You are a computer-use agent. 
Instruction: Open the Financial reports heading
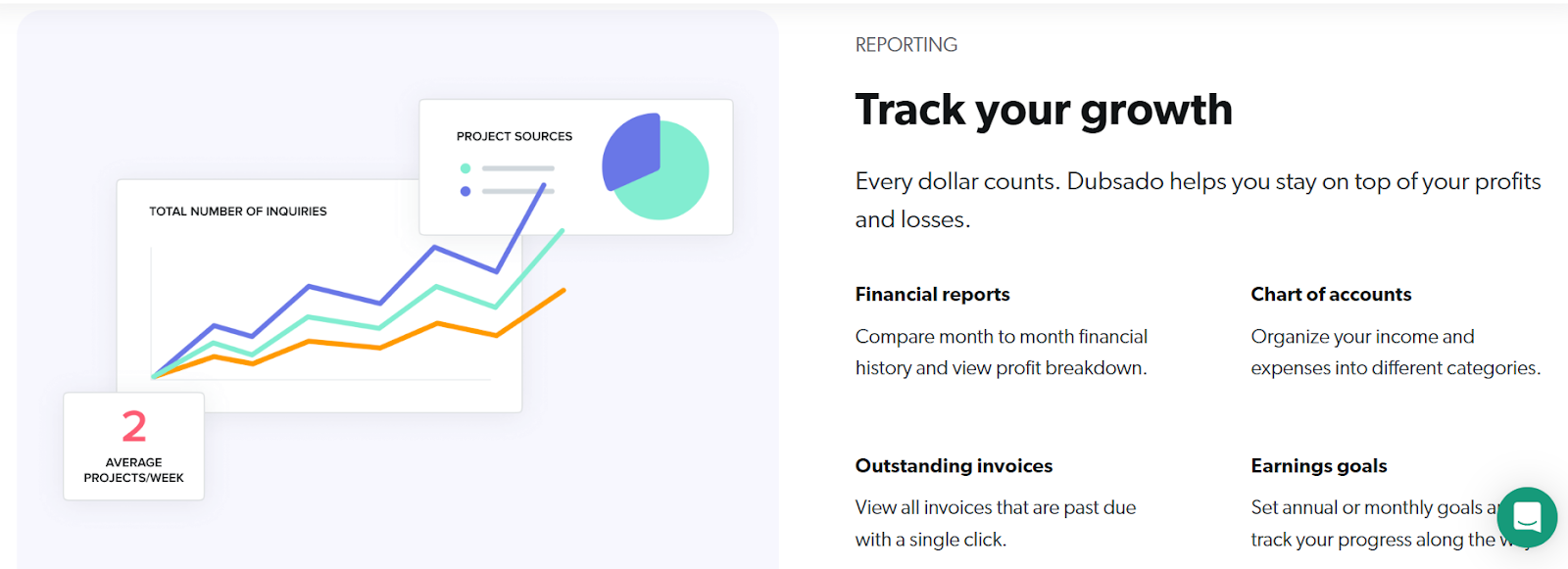tap(932, 295)
